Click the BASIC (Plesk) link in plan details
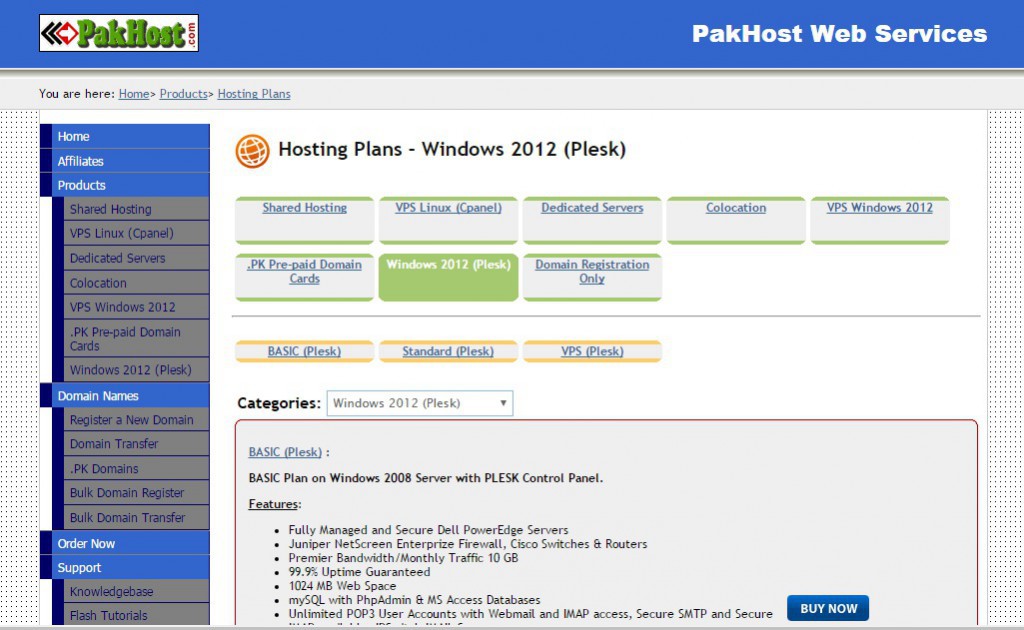The width and height of the screenshot is (1024, 630). point(285,452)
